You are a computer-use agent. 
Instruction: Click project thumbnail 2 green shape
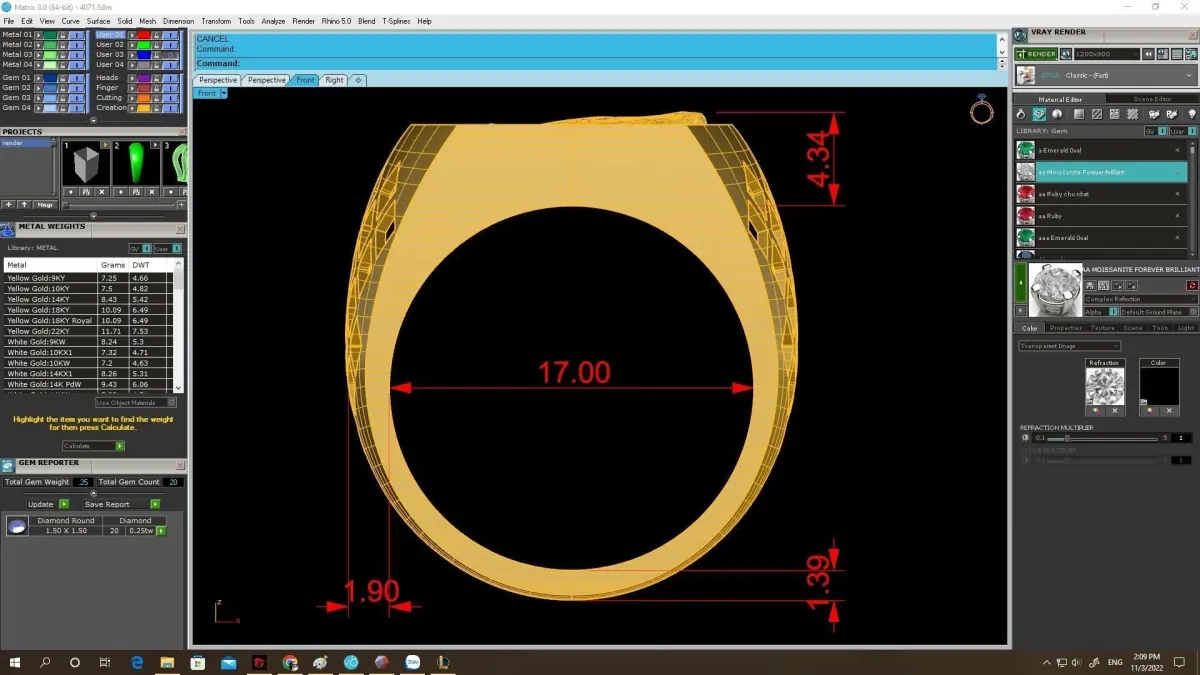pyautogui.click(x=136, y=164)
